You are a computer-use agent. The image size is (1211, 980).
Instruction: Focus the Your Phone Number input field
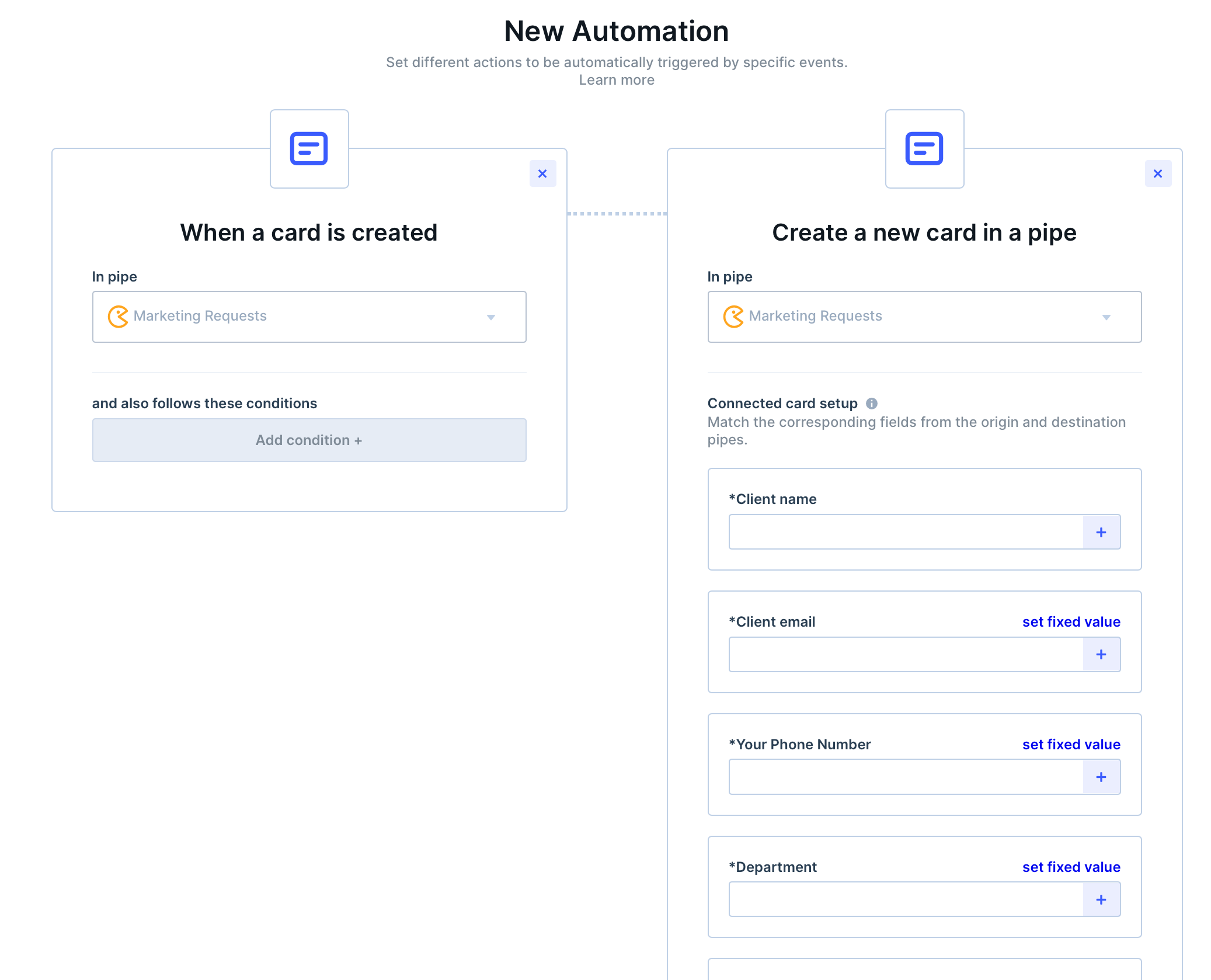(906, 777)
